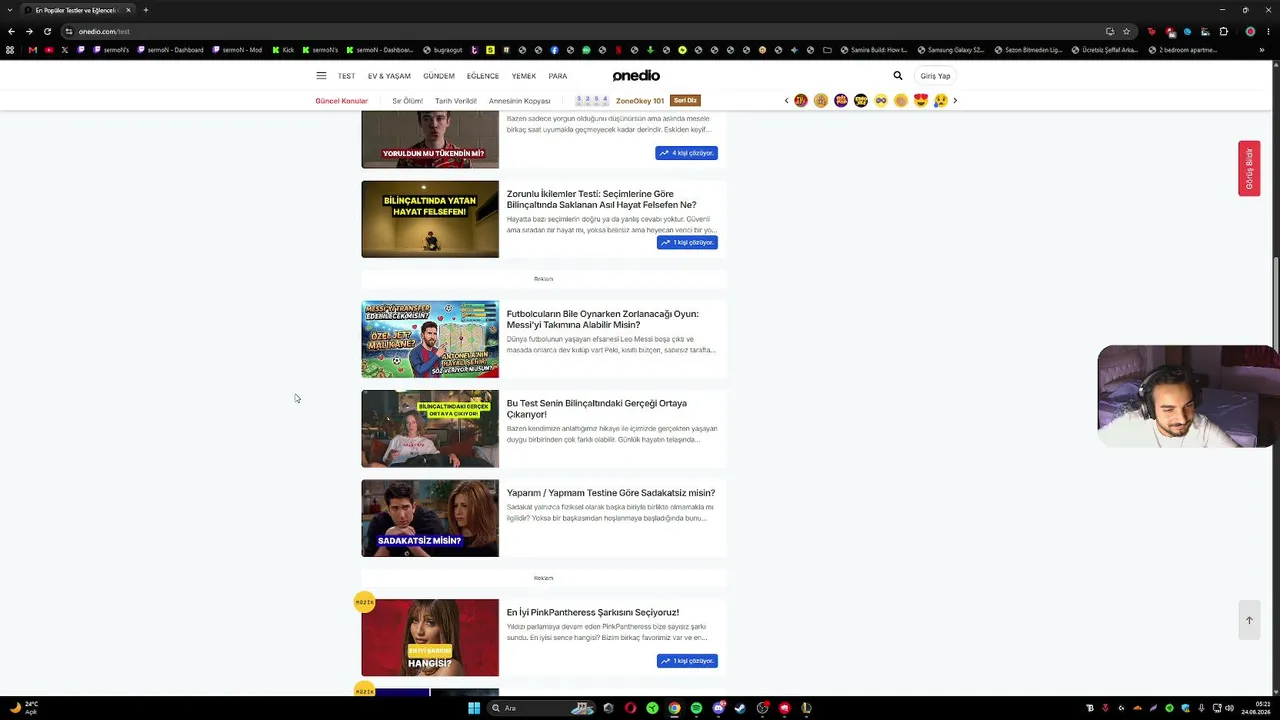This screenshot has width=1280, height=720.
Task: Open the TEST menu item
Action: point(346,76)
